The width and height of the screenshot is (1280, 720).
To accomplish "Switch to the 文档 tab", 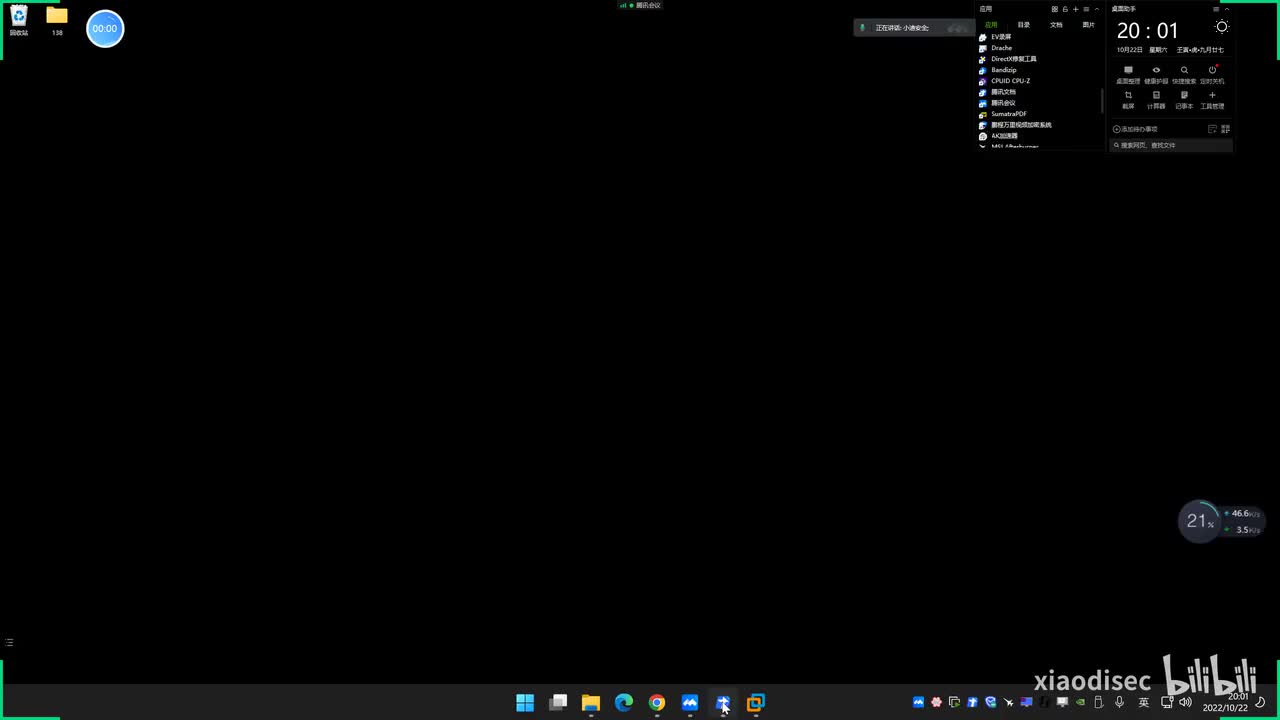I will click(1056, 25).
